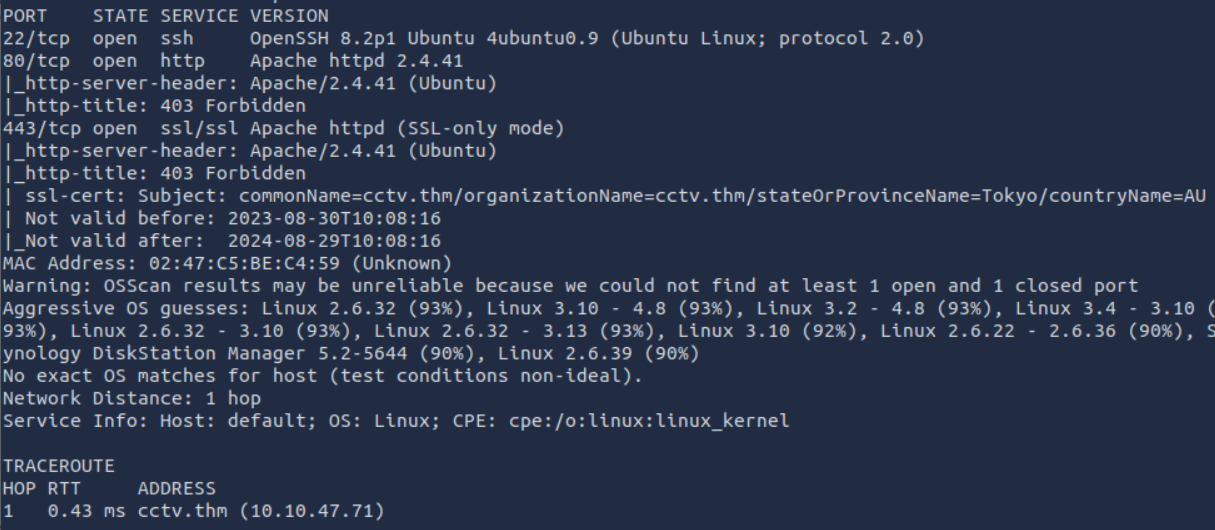Viewport: 1215px width, 530px height.
Task: Click the 'Service Info' line
Action: pyautogui.click(x=395, y=421)
